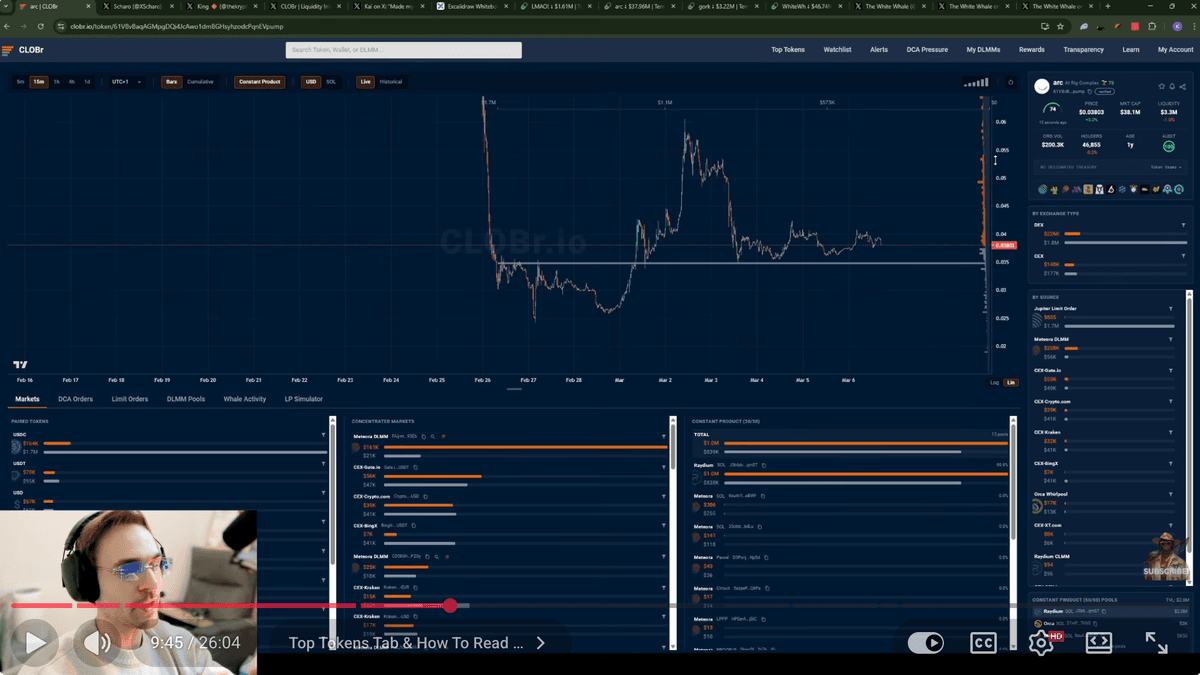Select the 15m timeframe
Screen dimensions: 1200x675
39,82
